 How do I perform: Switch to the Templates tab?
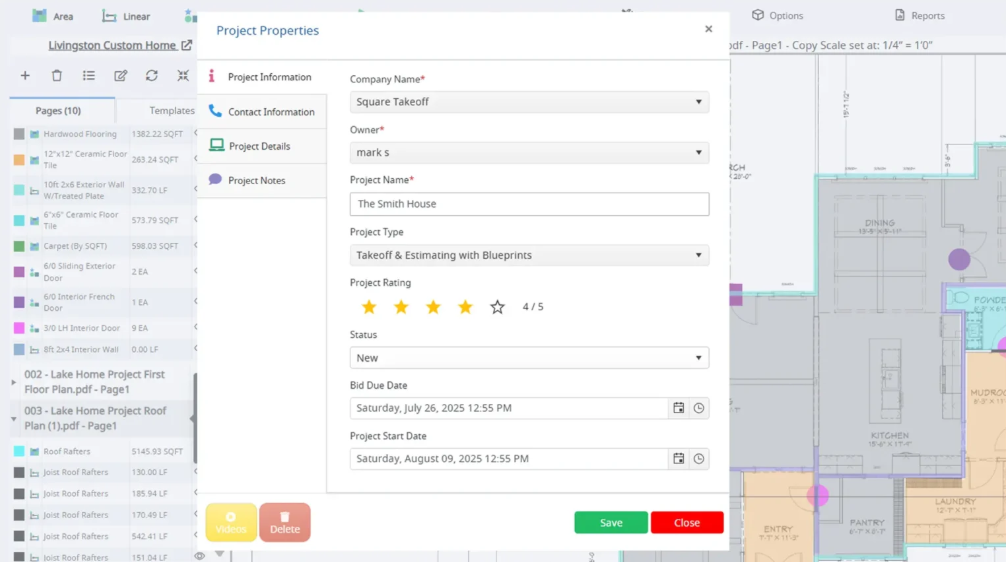pyautogui.click(x=171, y=110)
